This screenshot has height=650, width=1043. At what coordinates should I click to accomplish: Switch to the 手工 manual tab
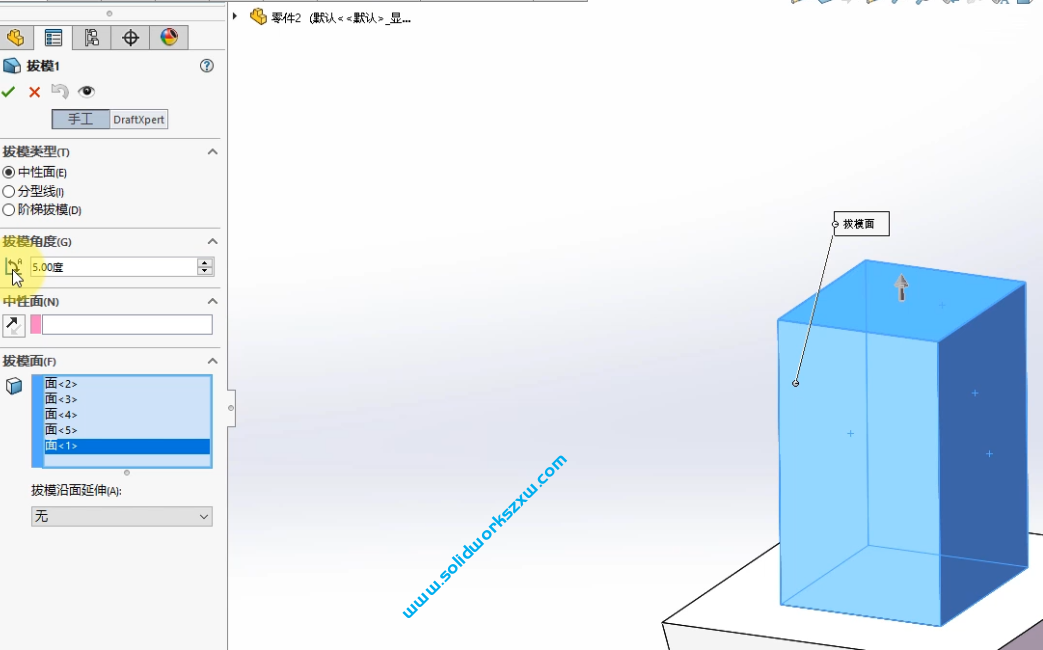tap(81, 119)
